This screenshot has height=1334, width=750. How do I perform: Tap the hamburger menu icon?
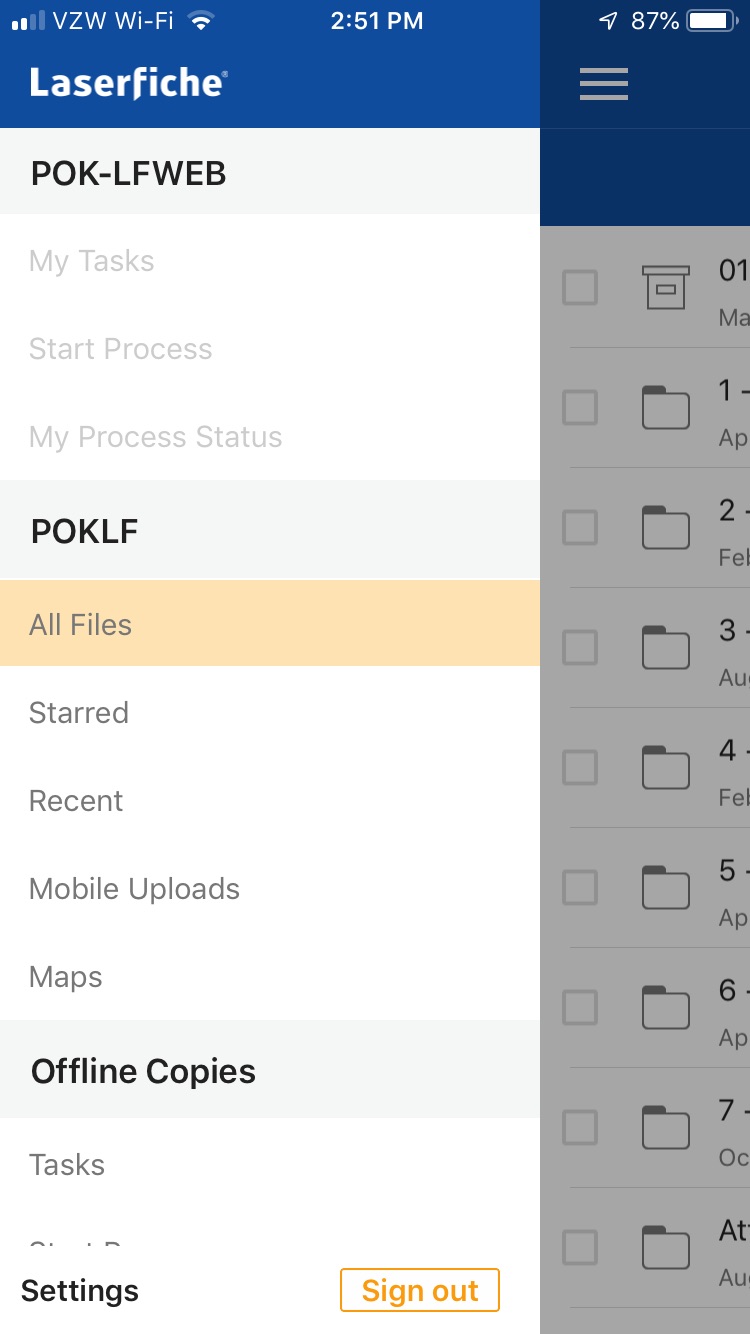604,84
